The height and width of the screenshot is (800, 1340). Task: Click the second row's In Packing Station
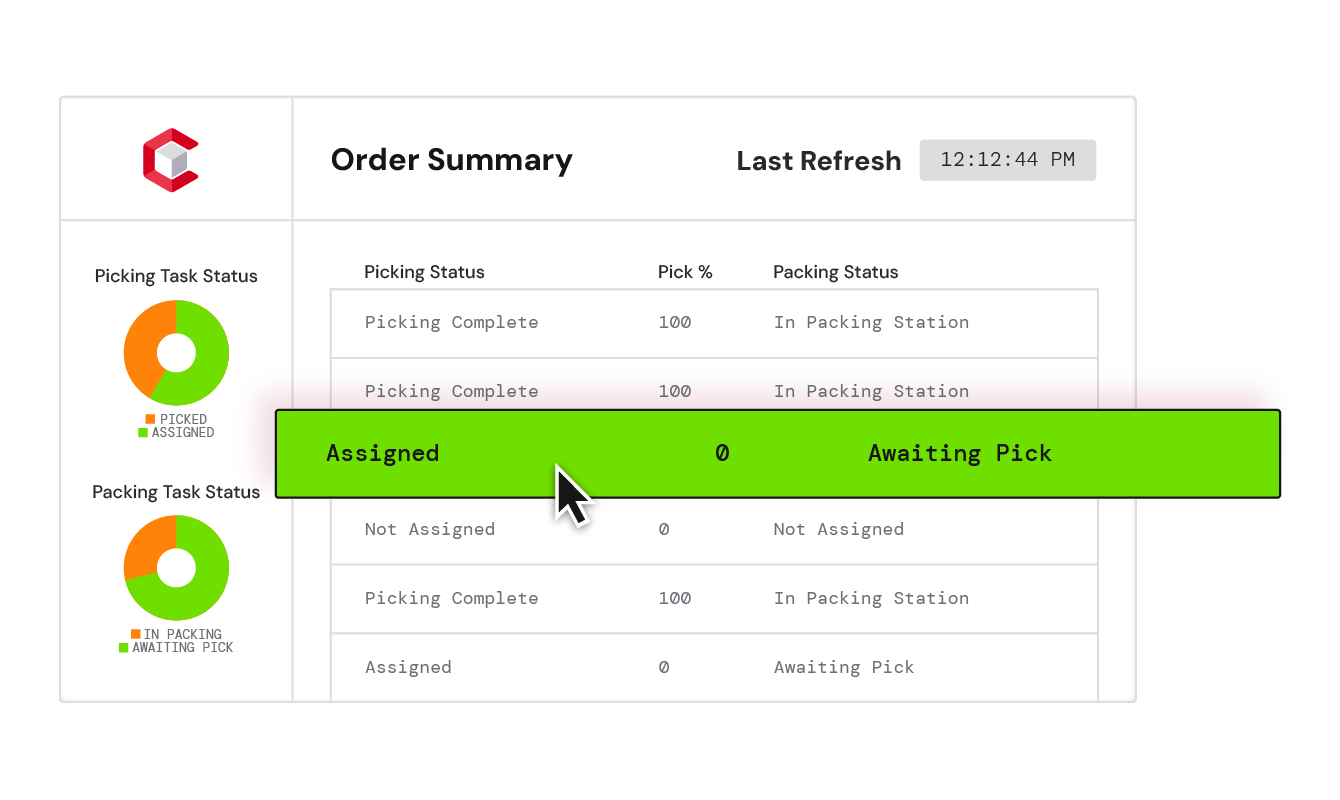point(871,392)
